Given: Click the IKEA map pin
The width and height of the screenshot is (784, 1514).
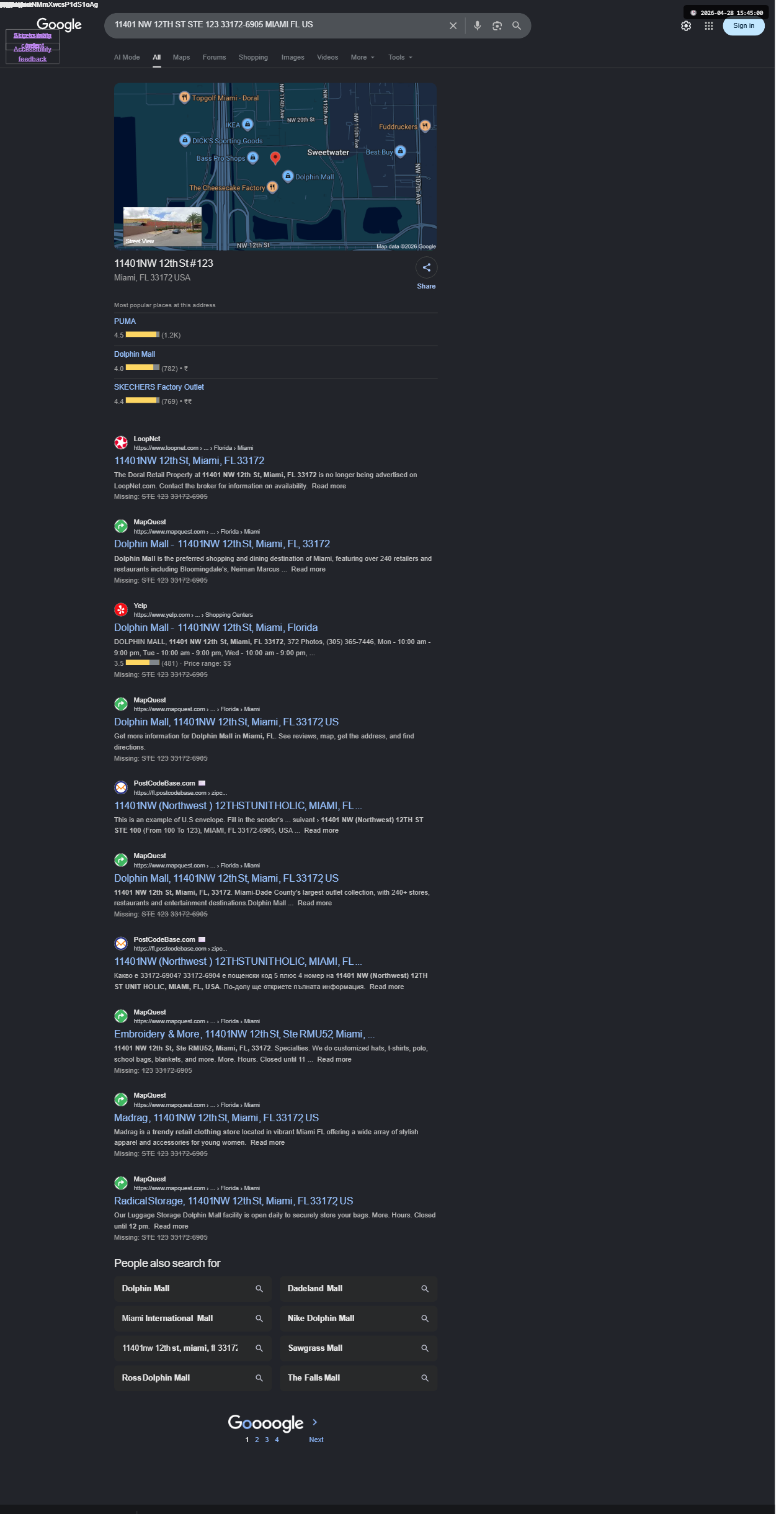Looking at the screenshot, I should (247, 125).
